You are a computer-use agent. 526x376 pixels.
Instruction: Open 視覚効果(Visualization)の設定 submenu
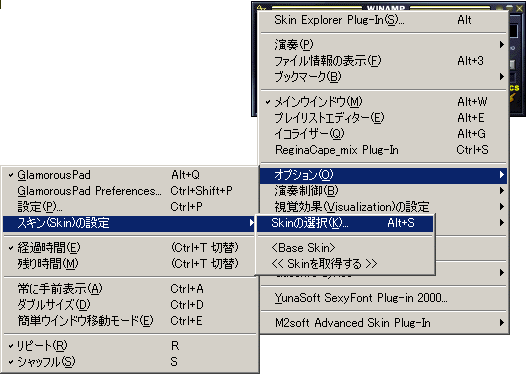tap(383, 207)
